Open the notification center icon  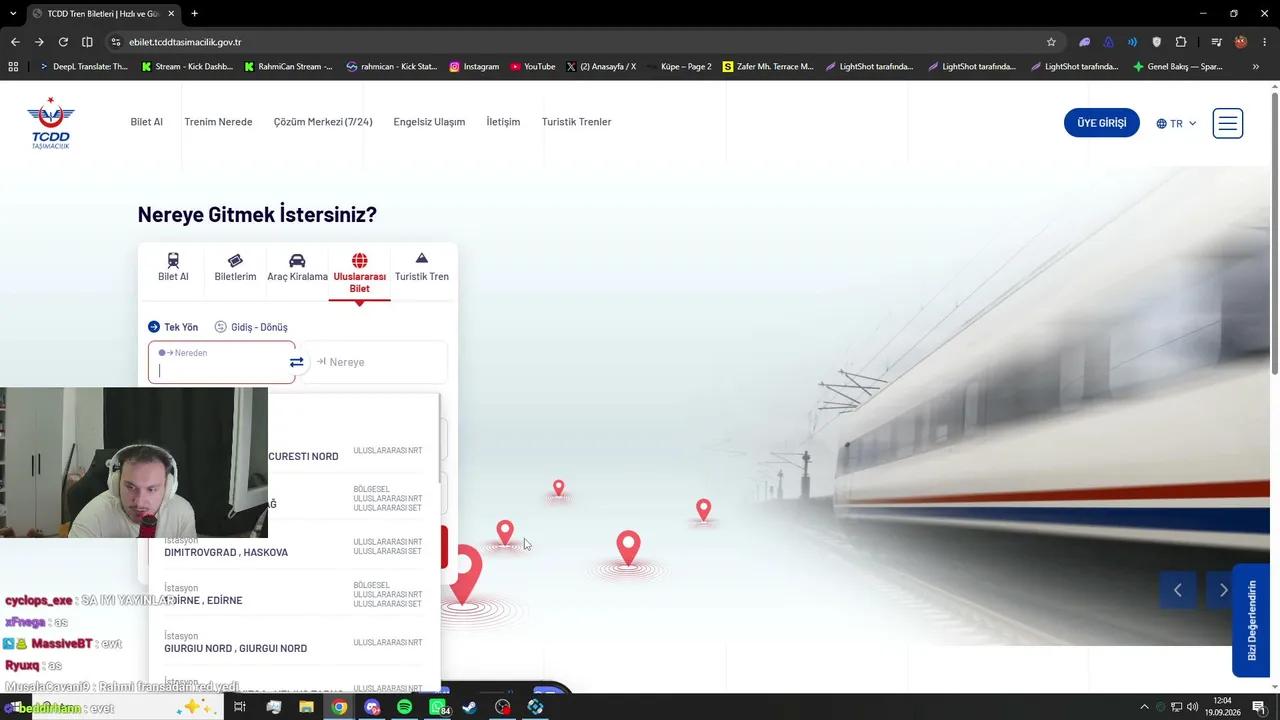pos(1259,707)
